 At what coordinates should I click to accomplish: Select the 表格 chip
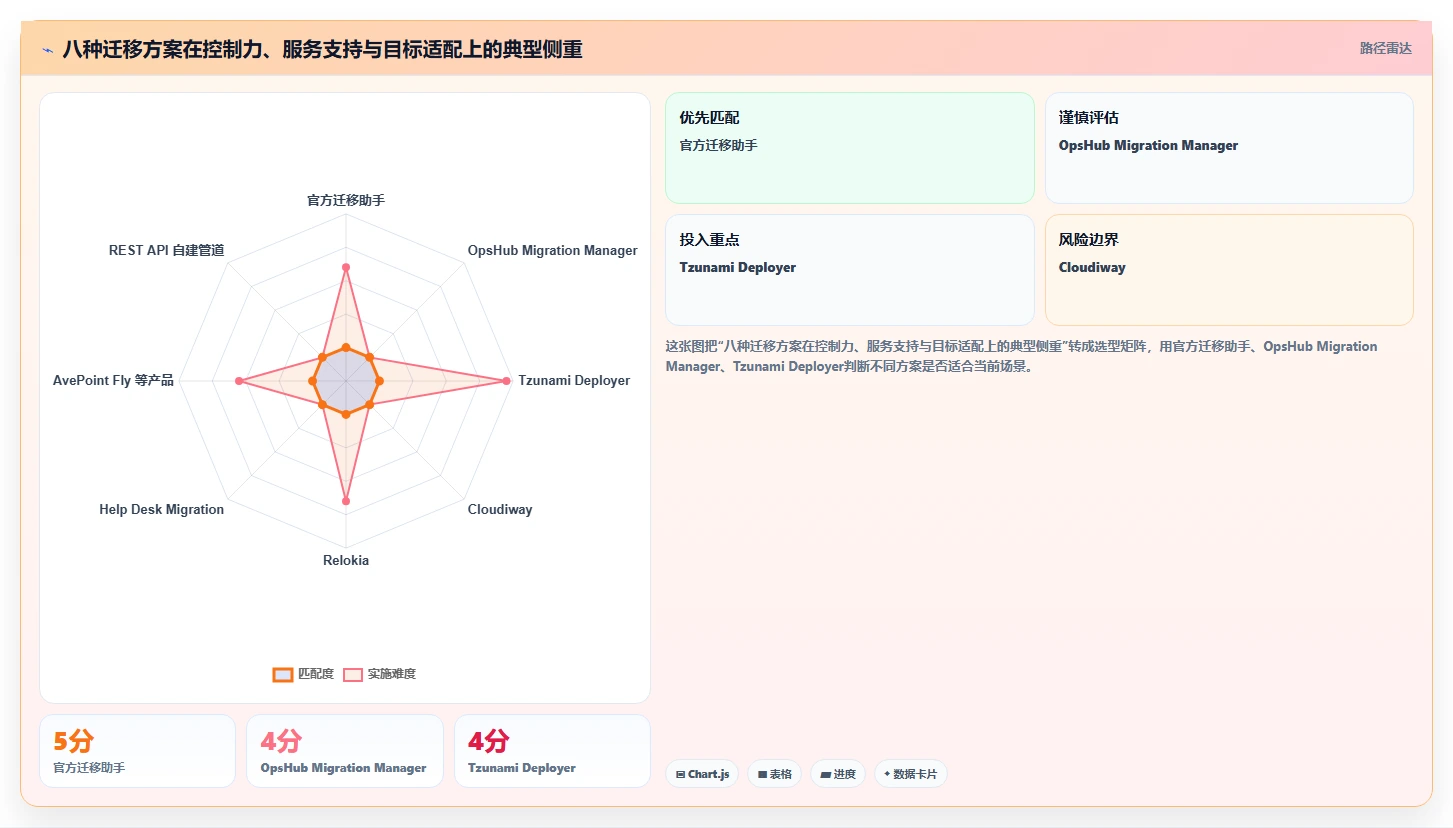click(x=774, y=774)
